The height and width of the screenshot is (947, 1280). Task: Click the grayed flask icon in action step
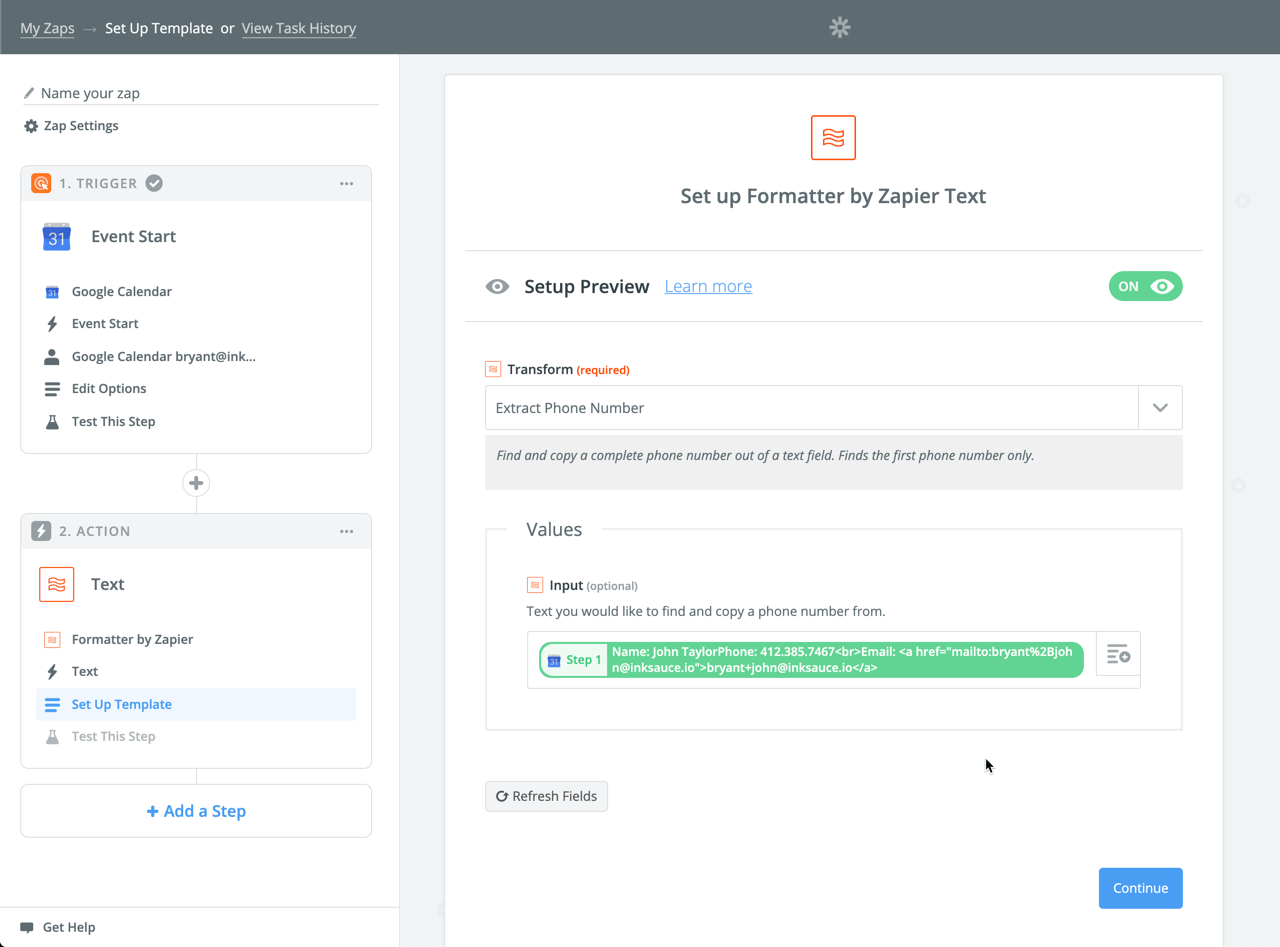52,737
